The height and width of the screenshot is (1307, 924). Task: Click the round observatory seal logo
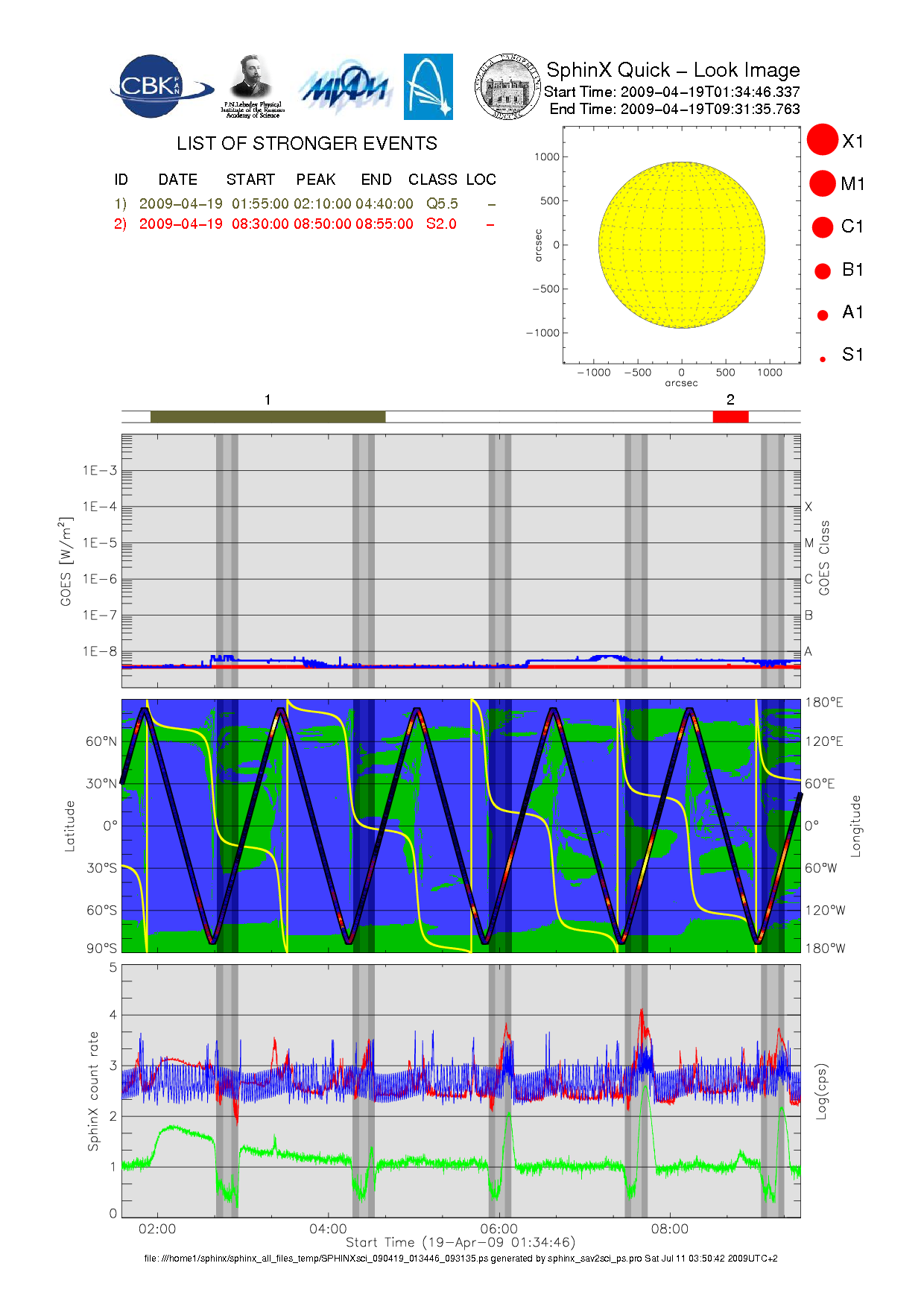(507, 86)
